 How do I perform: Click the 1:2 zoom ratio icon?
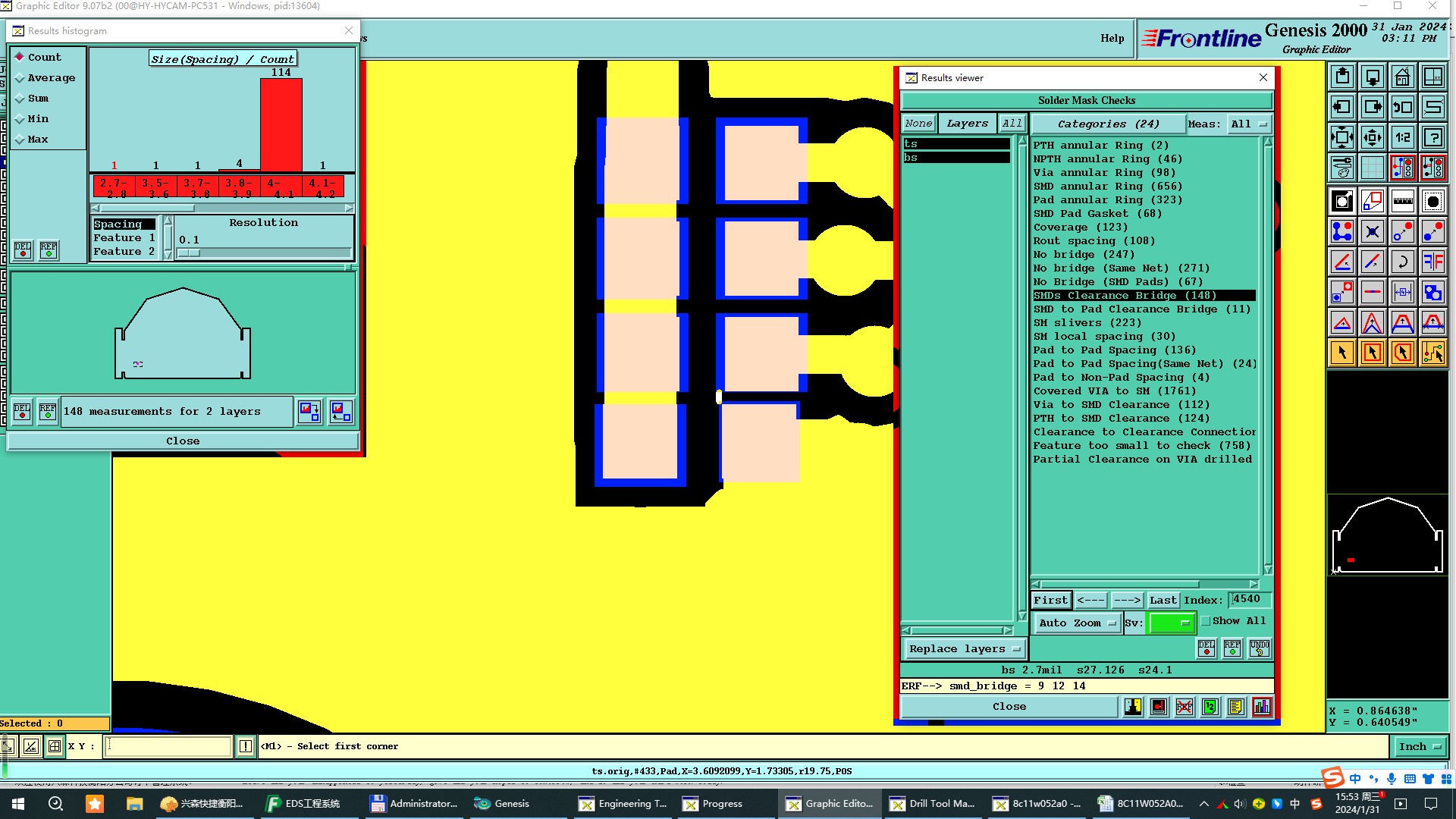1402,137
